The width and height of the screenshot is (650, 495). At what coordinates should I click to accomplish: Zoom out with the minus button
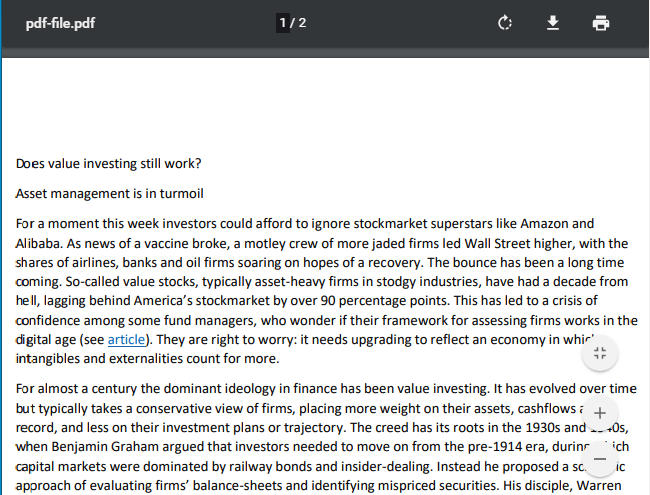pyautogui.click(x=600, y=459)
